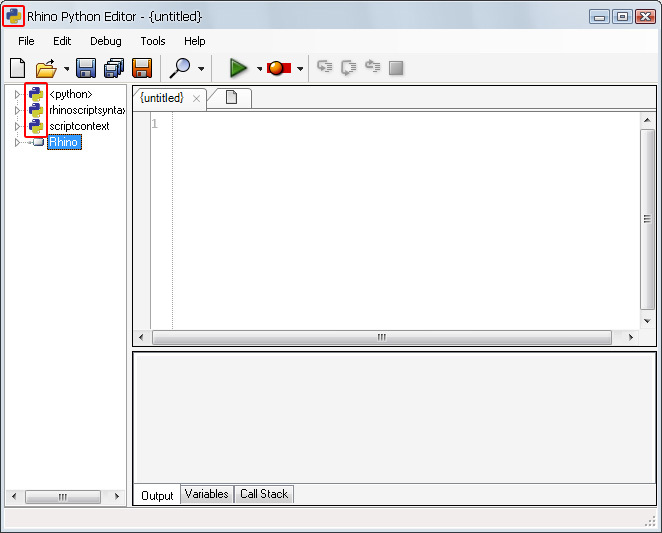This screenshot has height=533, width=662.
Task: Click the scriptcontext module icon
Action: [x=36, y=126]
